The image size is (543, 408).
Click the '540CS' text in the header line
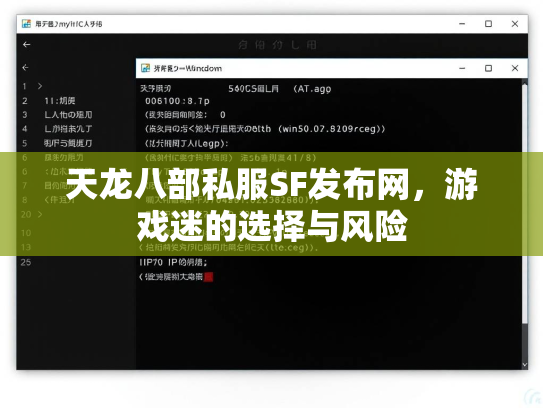click(242, 89)
